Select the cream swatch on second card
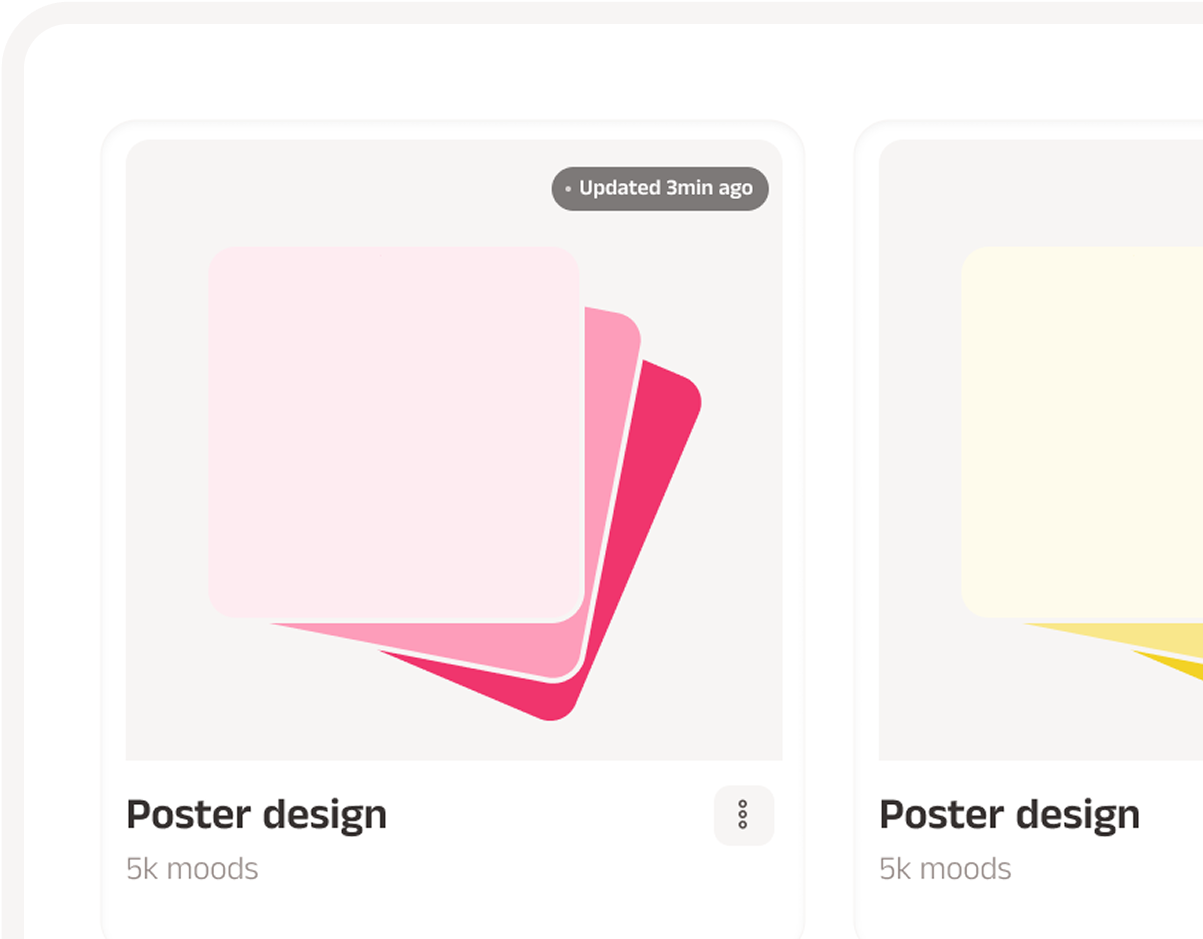This screenshot has width=1203, height=939. click(x=1080, y=430)
